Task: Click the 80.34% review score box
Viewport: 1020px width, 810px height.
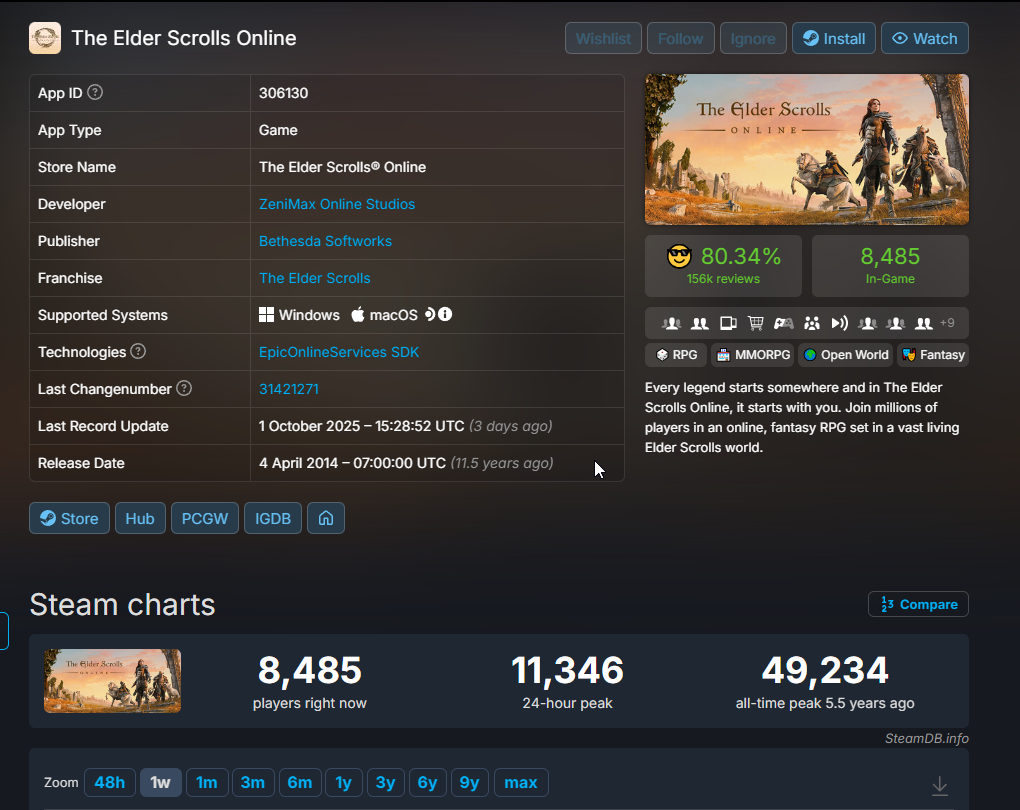Action: click(x=723, y=265)
